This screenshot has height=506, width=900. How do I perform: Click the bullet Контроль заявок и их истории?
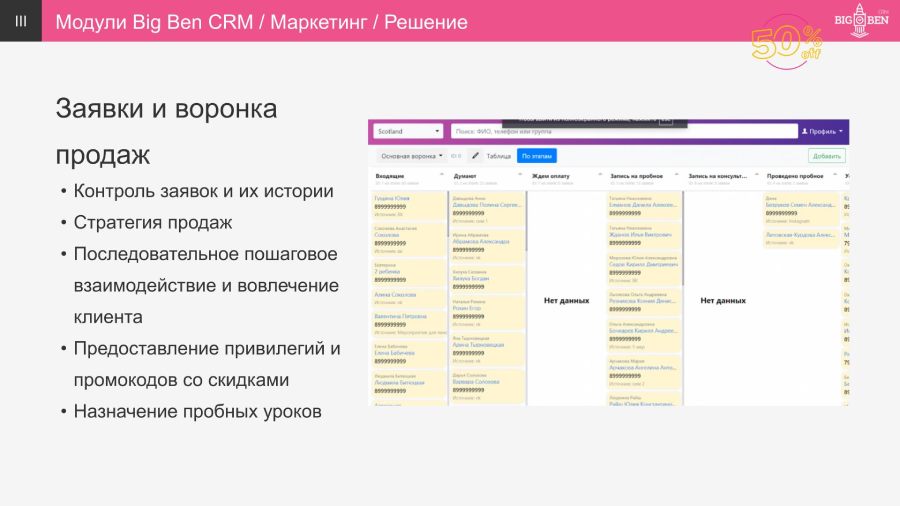point(203,191)
